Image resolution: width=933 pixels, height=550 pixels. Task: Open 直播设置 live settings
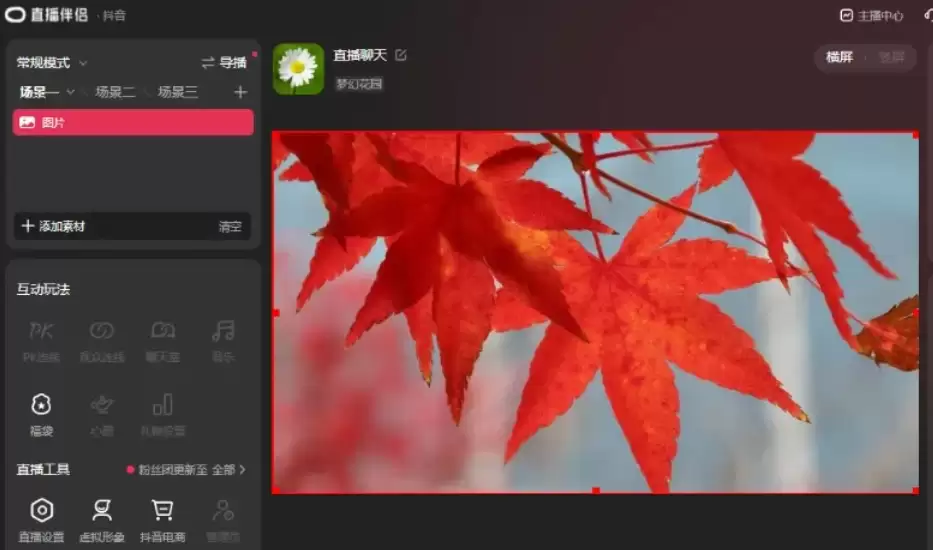pyautogui.click(x=41, y=520)
